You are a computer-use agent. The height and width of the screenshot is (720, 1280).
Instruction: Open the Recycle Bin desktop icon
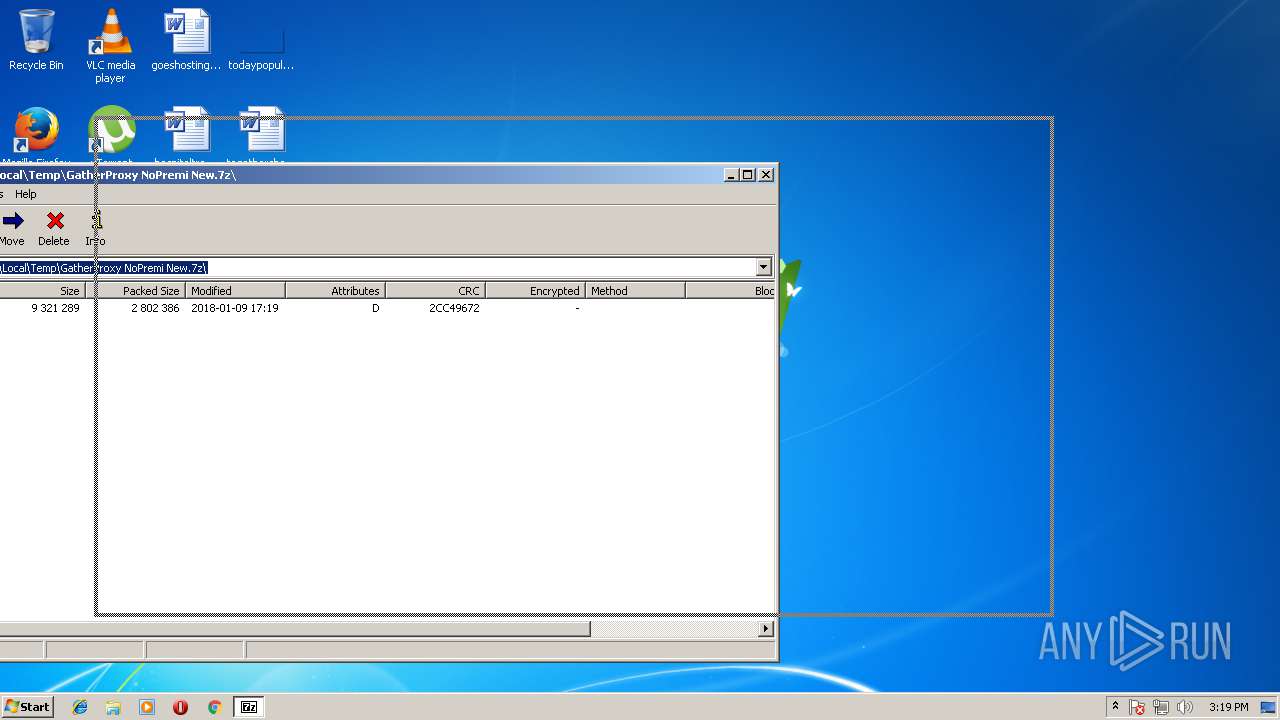[x=36, y=41]
